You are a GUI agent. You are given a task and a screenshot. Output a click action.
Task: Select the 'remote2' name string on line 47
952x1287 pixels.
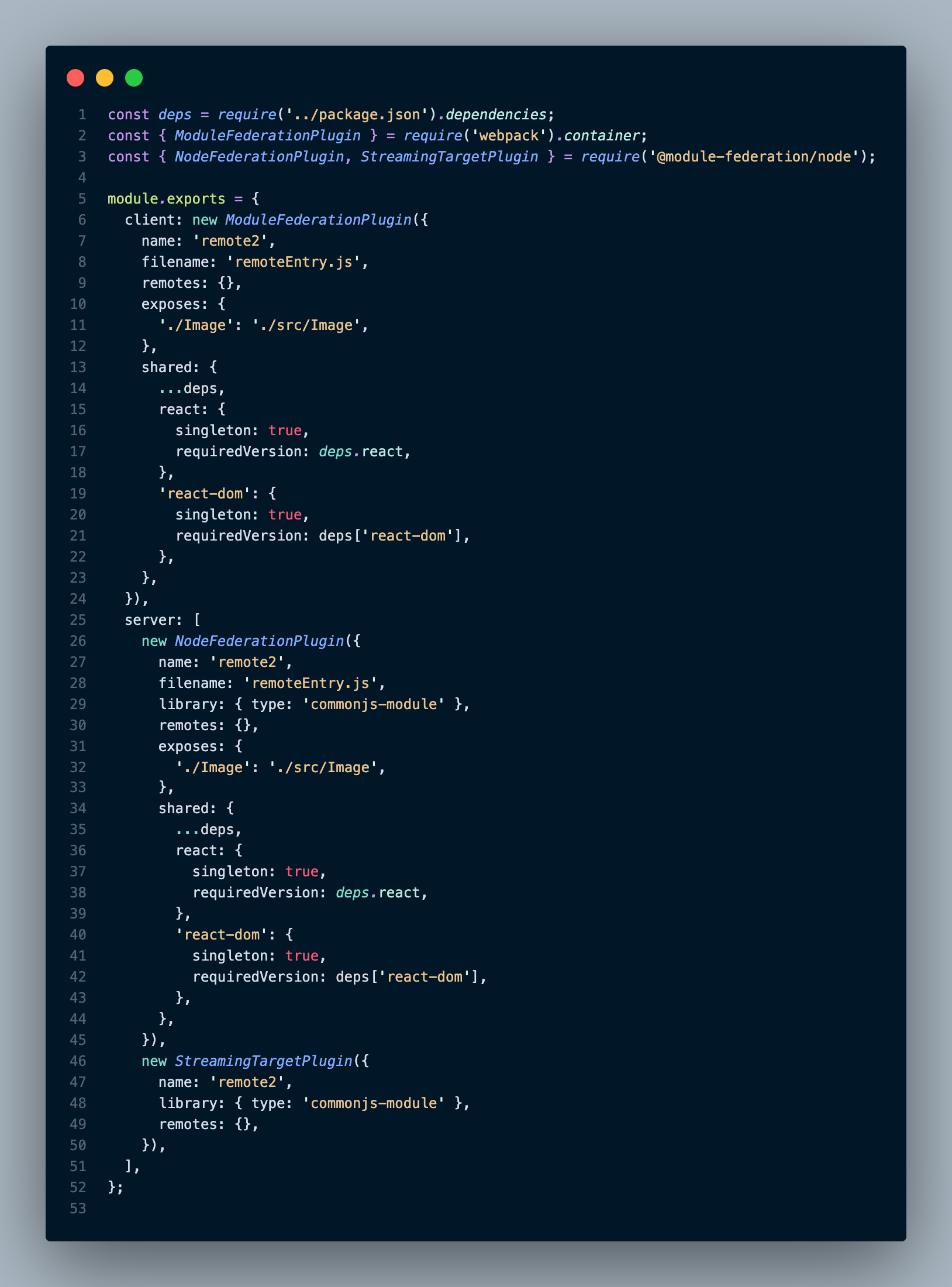(250, 1082)
